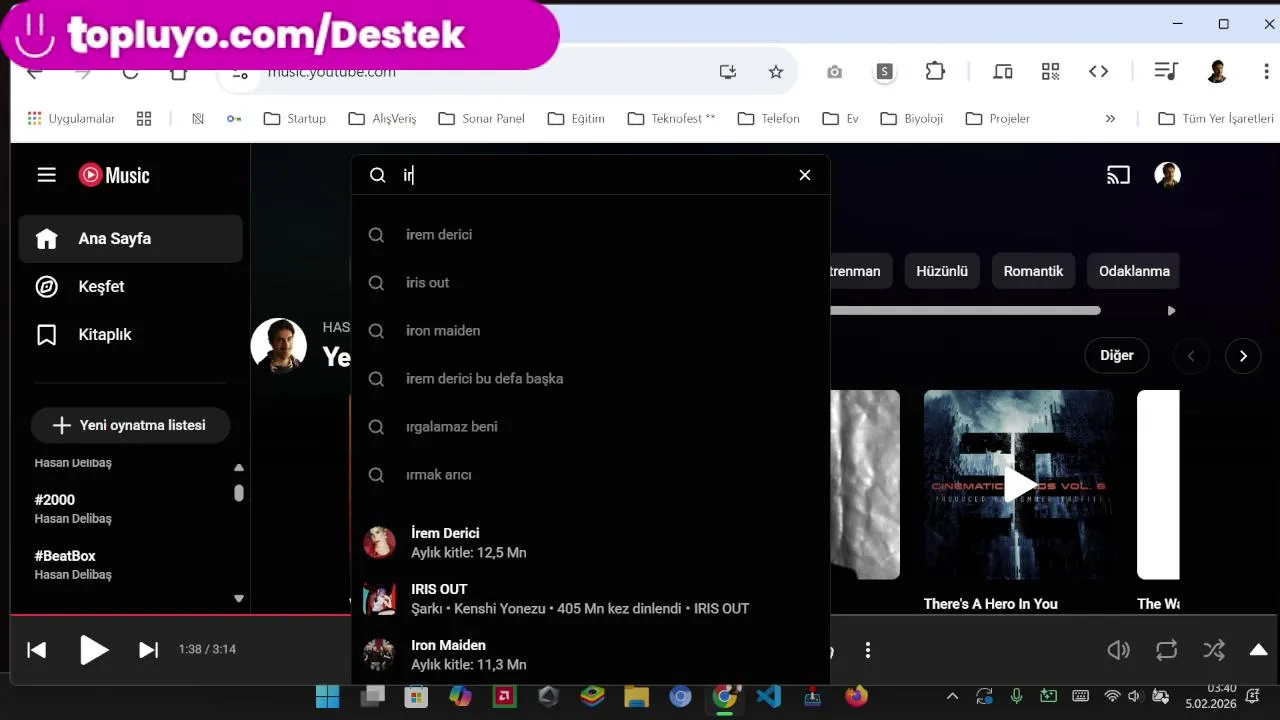Select suggestion iron maiden

[590, 331]
